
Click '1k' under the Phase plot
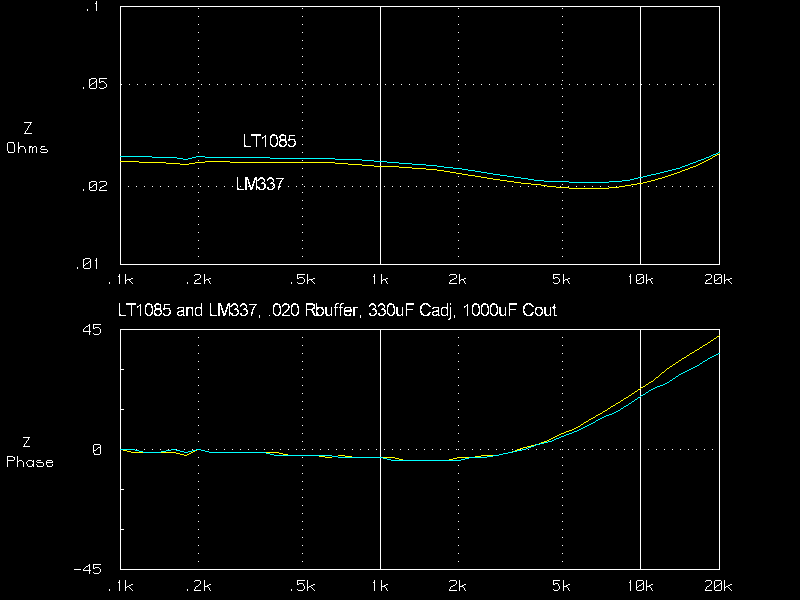click(380, 586)
